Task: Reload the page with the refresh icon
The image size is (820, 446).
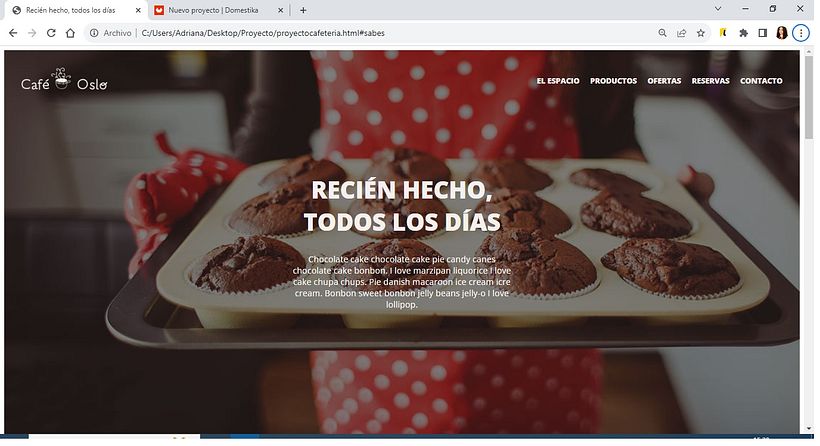Action: pyautogui.click(x=51, y=33)
